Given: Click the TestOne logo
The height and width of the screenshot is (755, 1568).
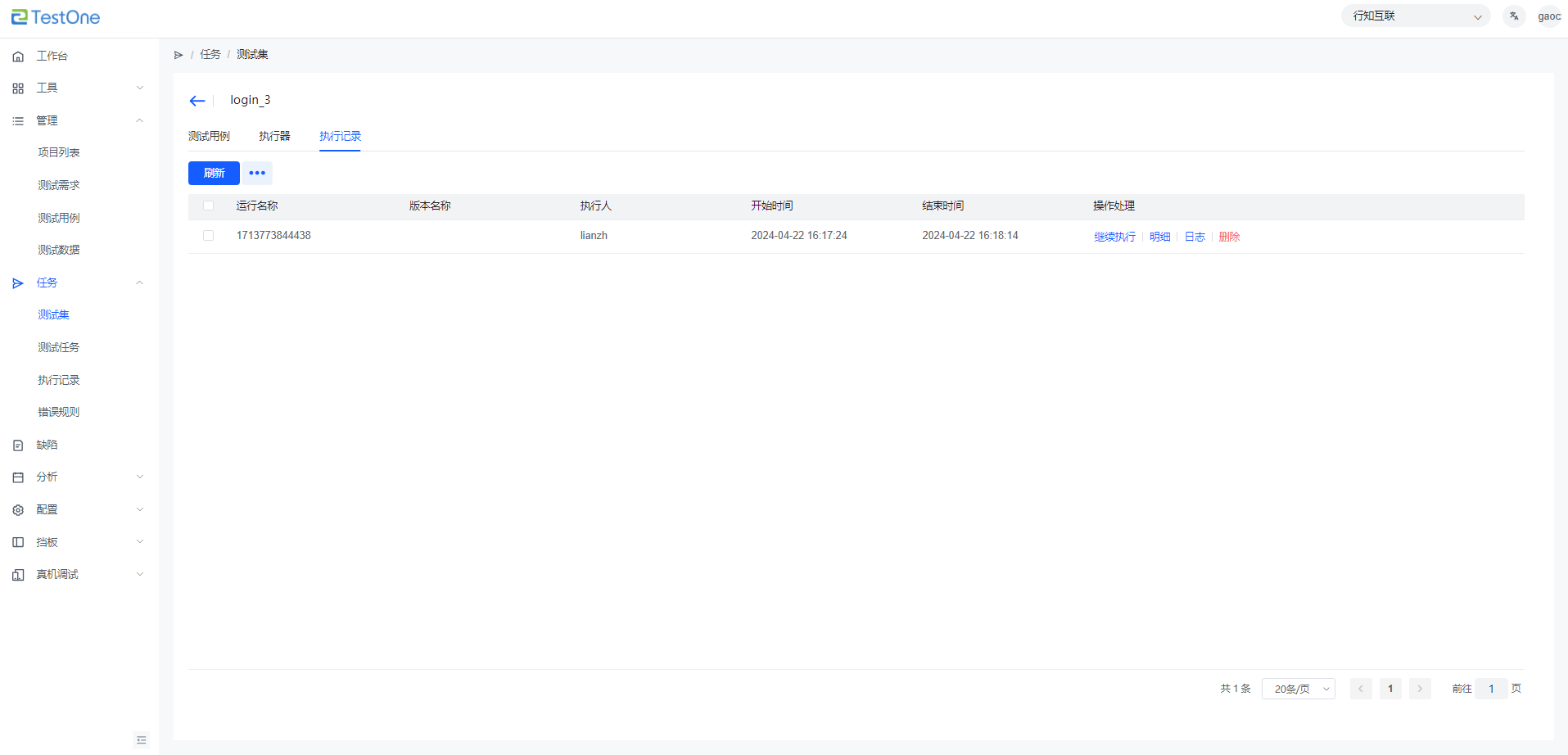Looking at the screenshot, I should (56, 17).
